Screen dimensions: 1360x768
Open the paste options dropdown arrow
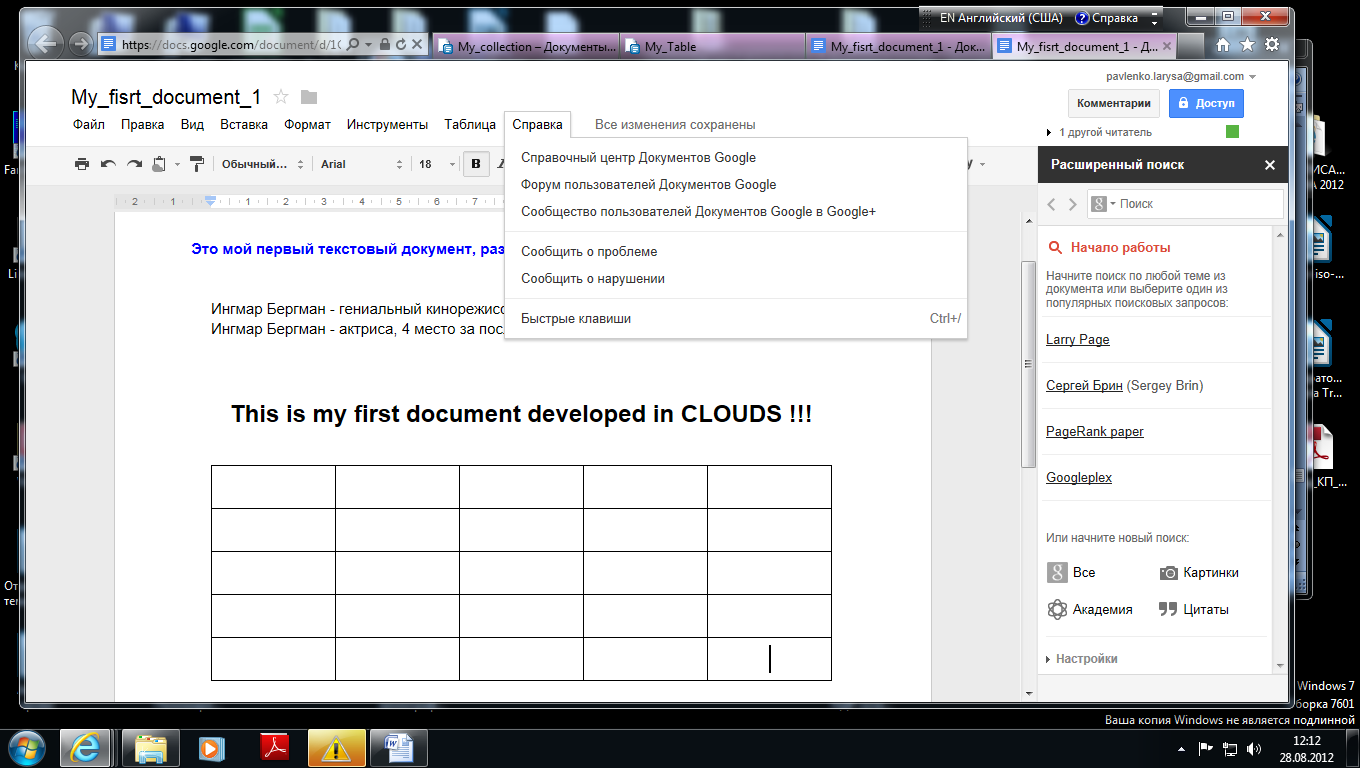(x=177, y=164)
